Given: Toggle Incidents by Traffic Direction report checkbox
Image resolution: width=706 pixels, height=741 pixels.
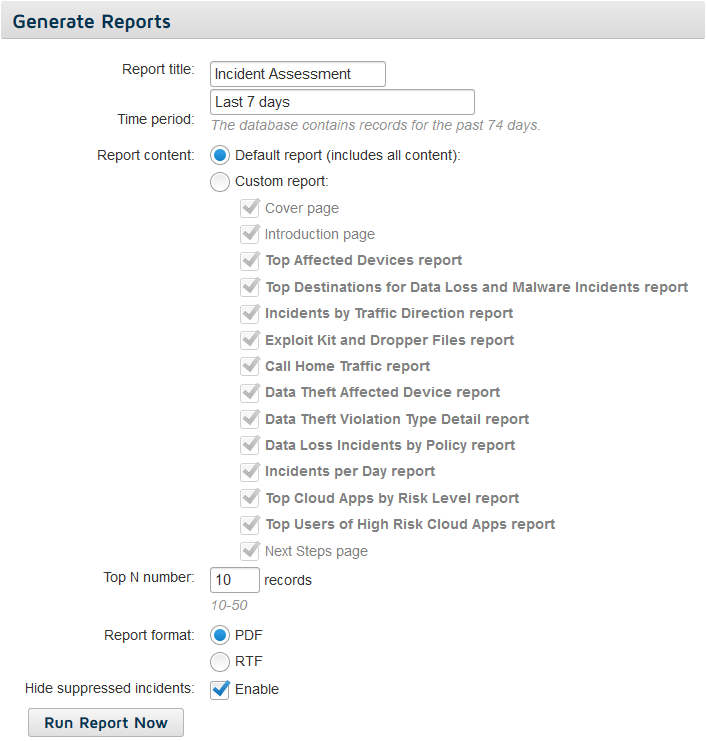Looking at the screenshot, I should pyautogui.click(x=250, y=313).
